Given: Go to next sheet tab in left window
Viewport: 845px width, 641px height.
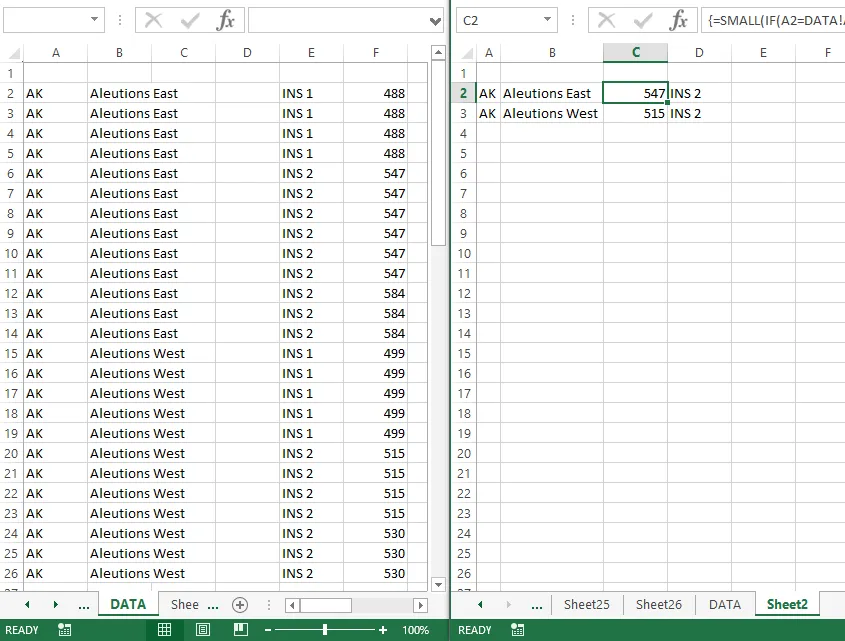Looking at the screenshot, I should [x=56, y=605].
